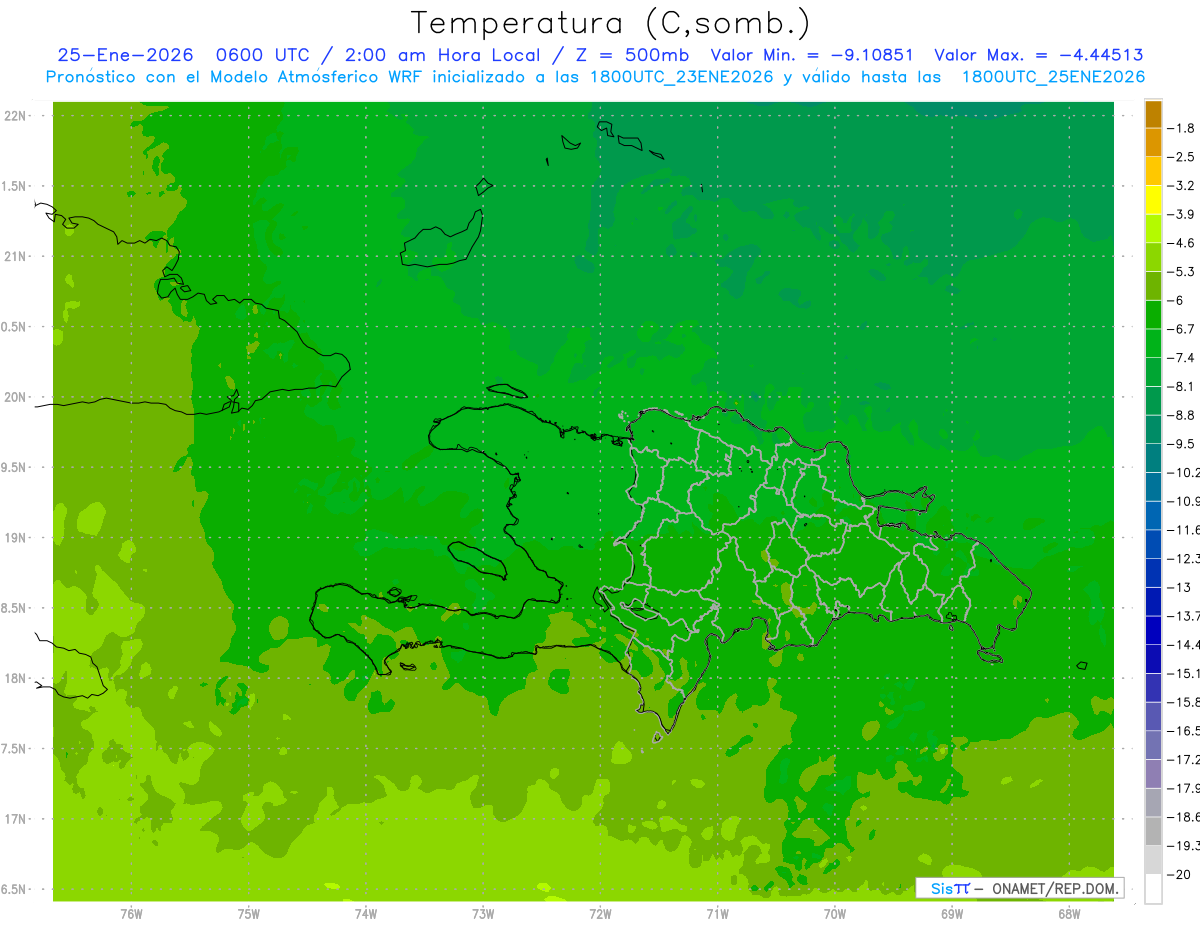The image size is (1200, 927).
Task: Click the "Valor Max. = -4.44513" value
Action: click(x=1038, y=55)
